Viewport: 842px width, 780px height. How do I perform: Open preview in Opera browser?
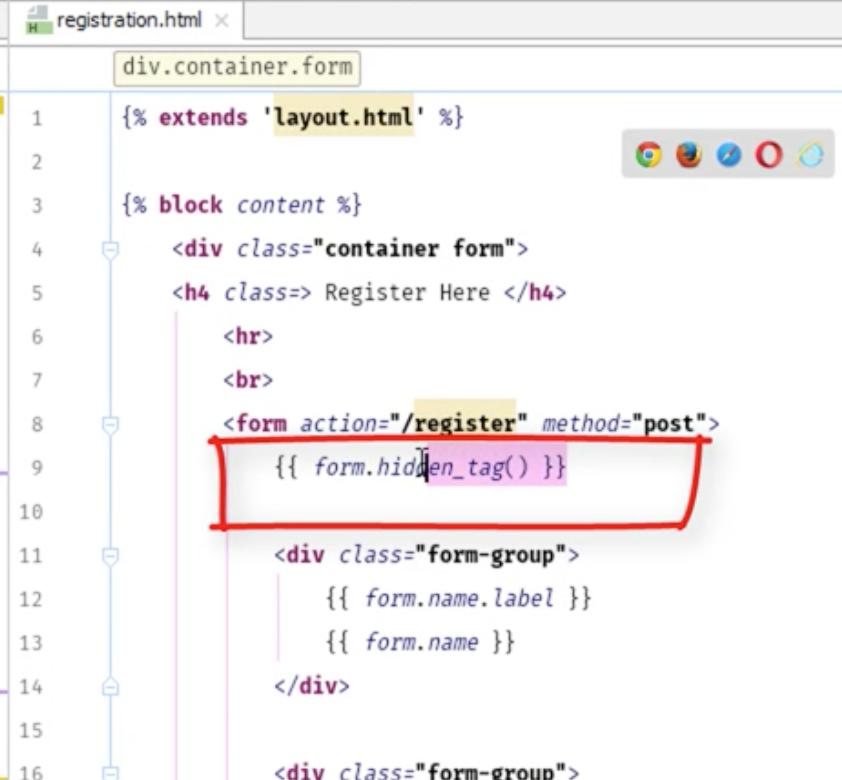pos(769,155)
